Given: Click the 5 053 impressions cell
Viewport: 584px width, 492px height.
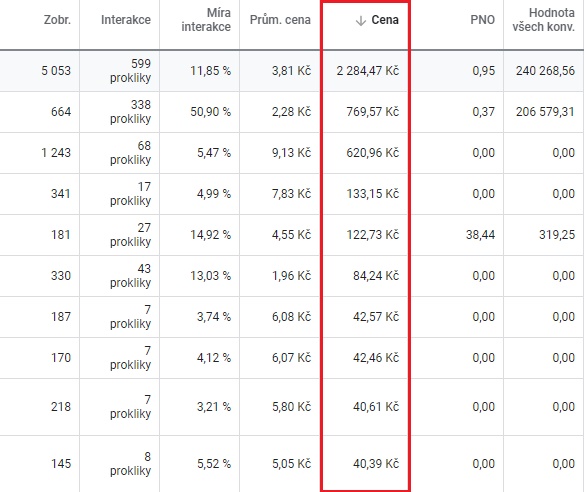Looking at the screenshot, I should point(56,71).
